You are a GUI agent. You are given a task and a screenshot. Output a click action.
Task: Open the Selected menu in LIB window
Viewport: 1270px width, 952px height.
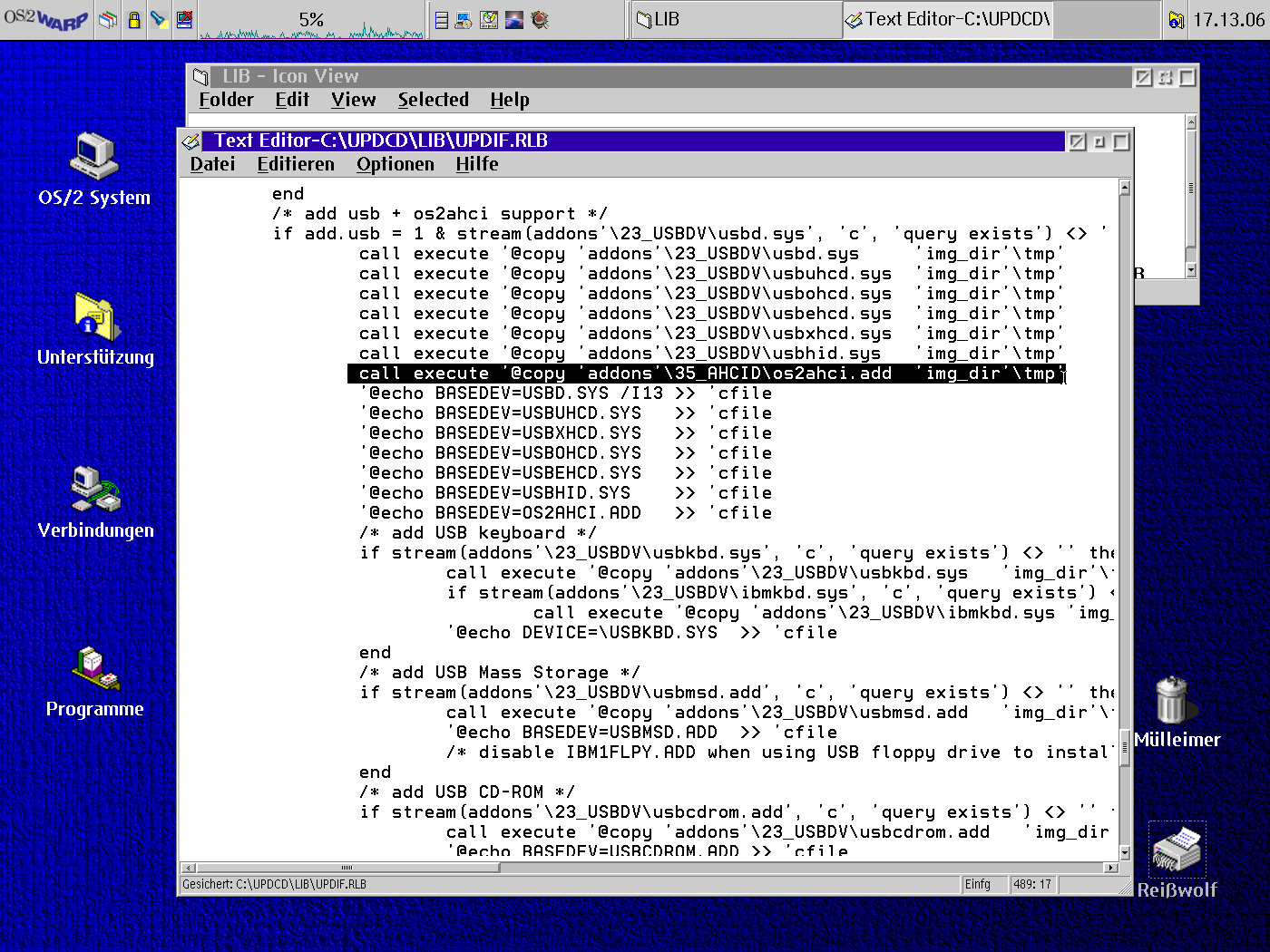433,100
